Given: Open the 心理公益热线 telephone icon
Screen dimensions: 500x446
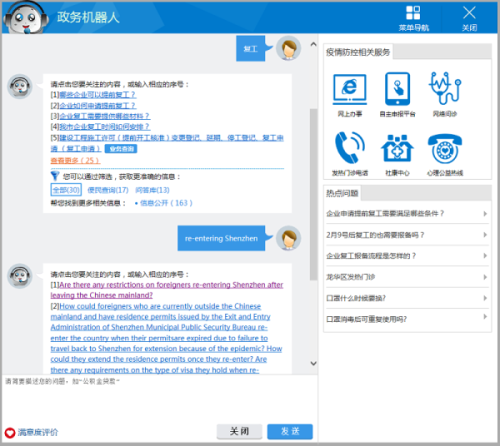Looking at the screenshot, I should coord(445,149).
